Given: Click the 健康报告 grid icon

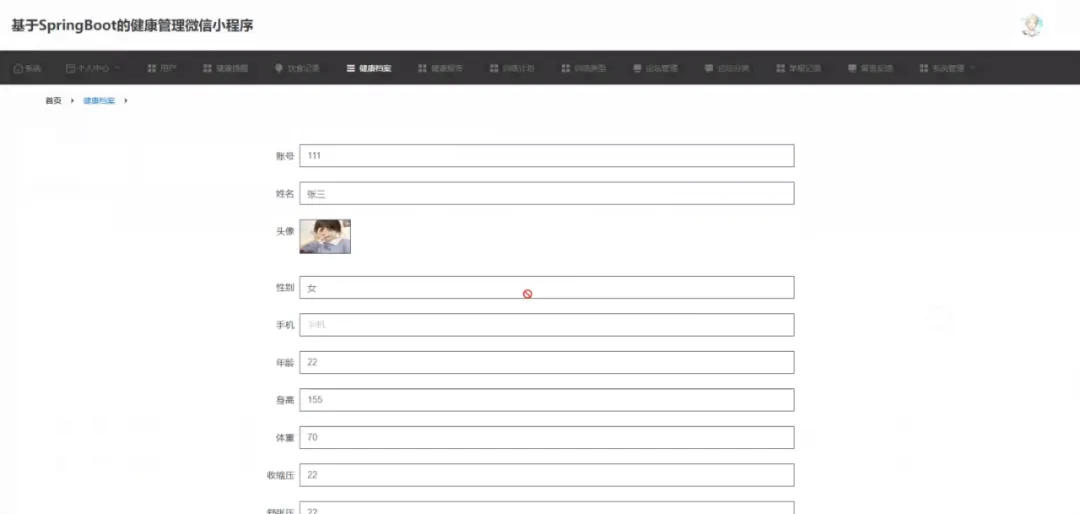Looking at the screenshot, I should point(422,68).
